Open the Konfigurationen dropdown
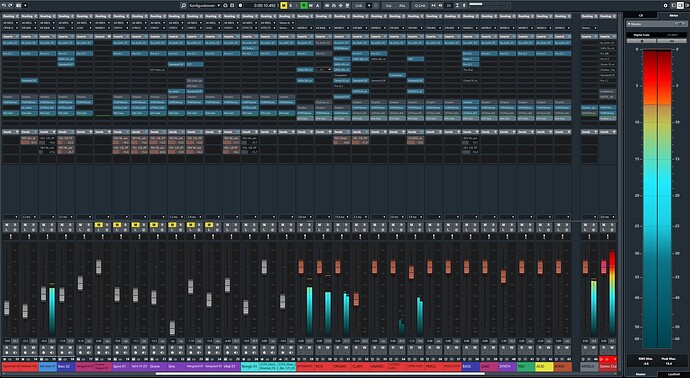The height and width of the screenshot is (378, 690). [x=204, y=5]
